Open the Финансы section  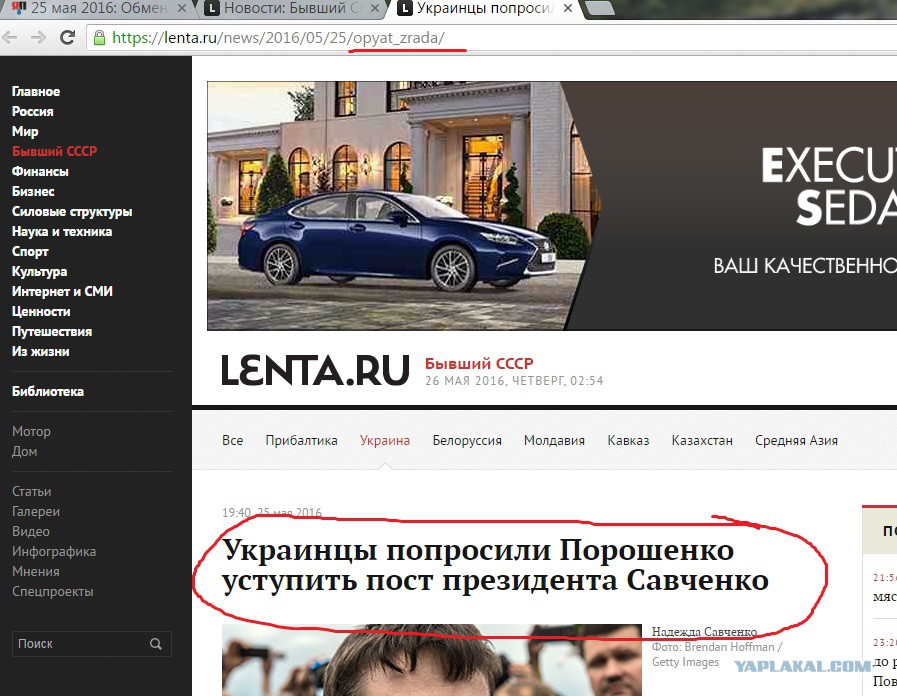40,172
